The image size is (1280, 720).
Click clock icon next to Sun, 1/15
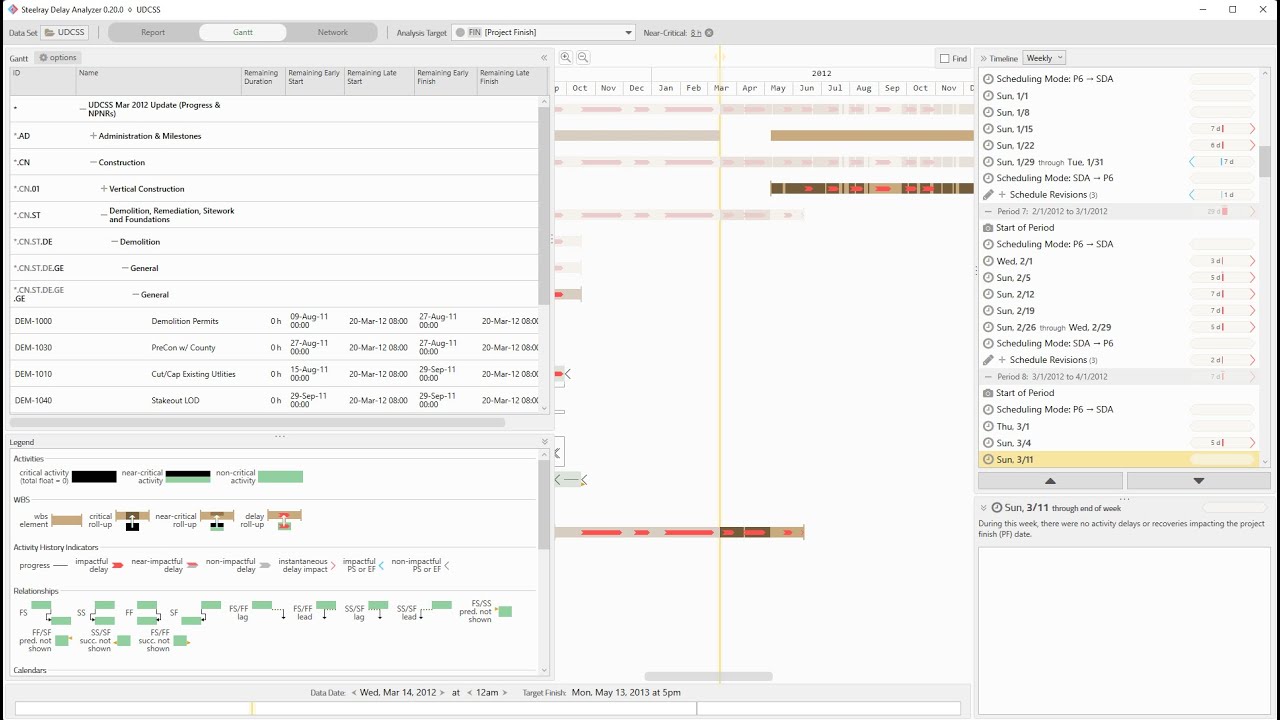(x=989, y=129)
